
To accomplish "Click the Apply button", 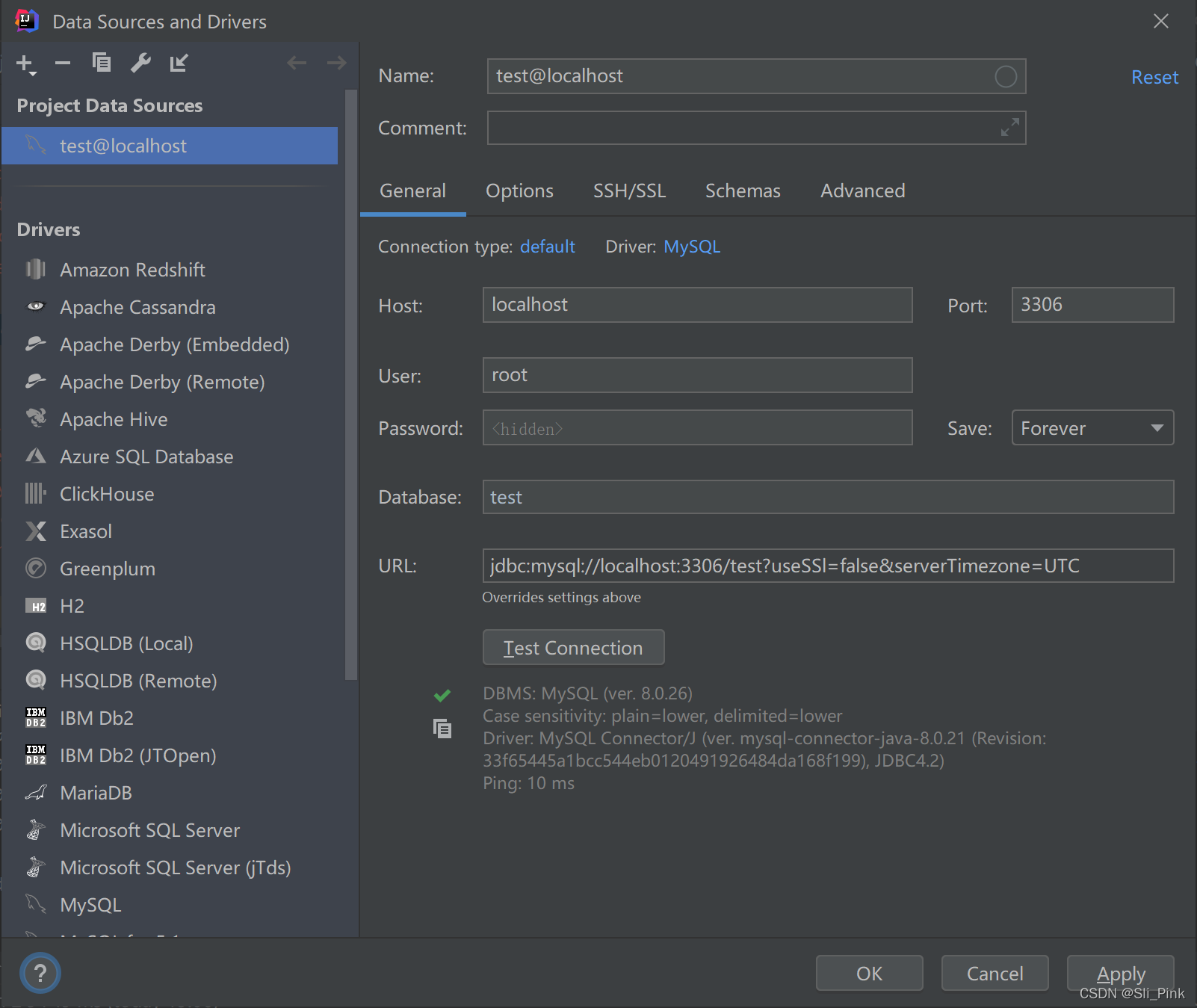I will (x=1120, y=973).
